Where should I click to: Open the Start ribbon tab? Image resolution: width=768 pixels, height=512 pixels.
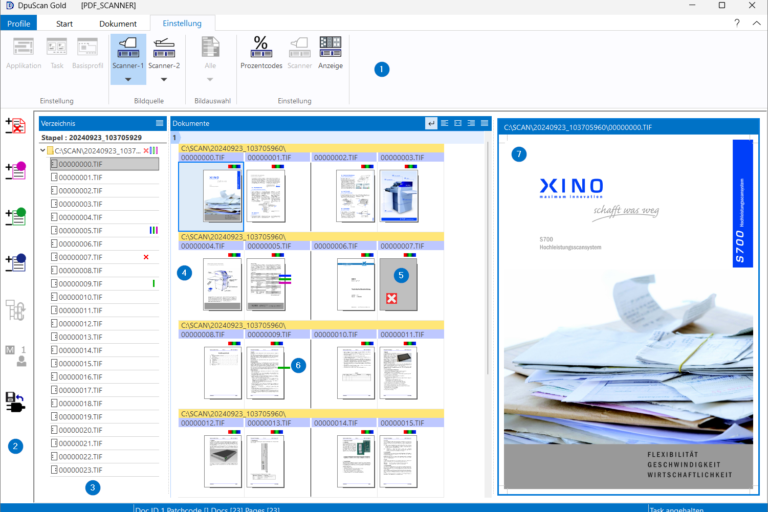[x=64, y=22]
